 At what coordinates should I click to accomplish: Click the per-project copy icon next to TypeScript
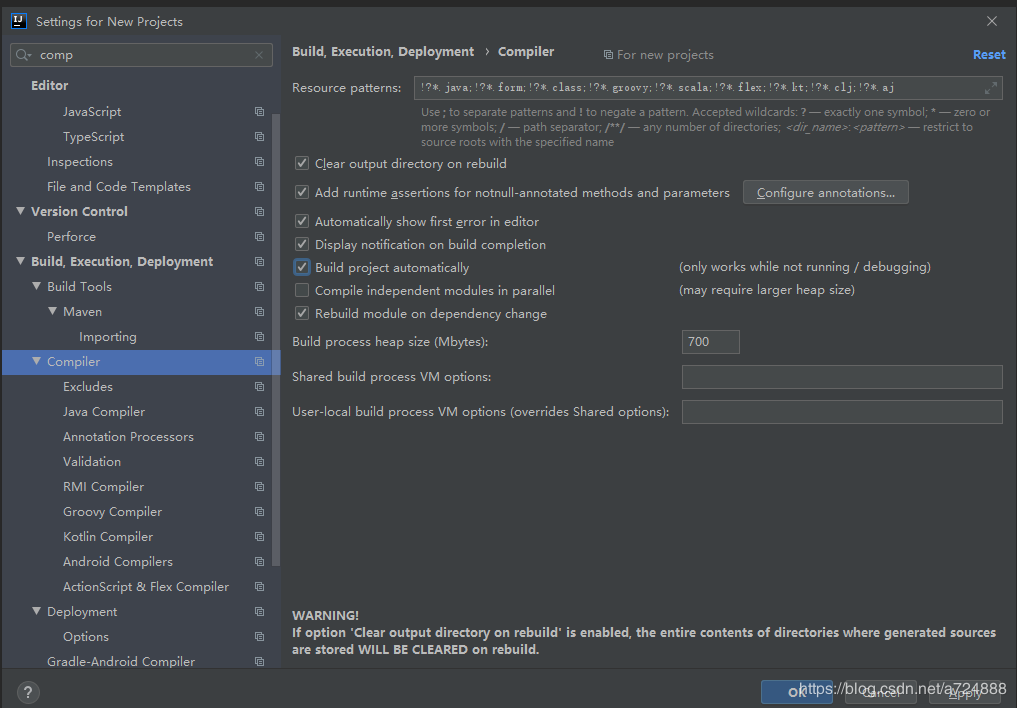click(x=259, y=137)
